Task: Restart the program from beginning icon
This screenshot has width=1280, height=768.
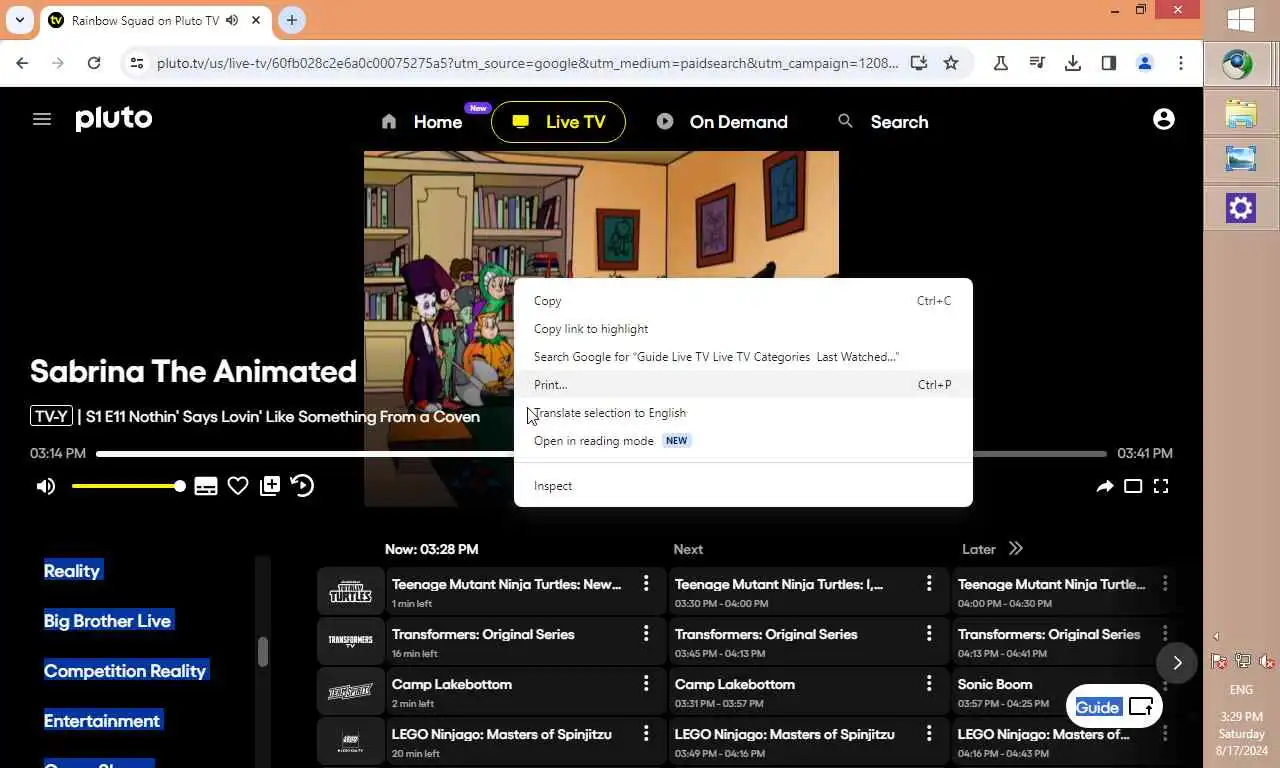Action: [x=302, y=486]
